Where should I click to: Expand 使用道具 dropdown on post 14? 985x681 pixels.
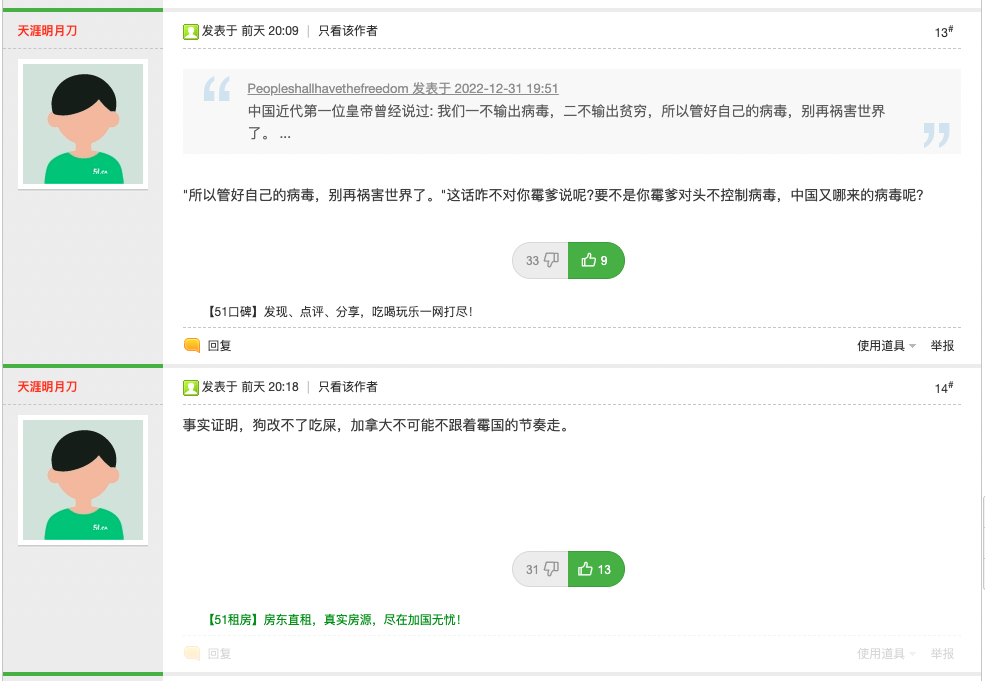click(886, 653)
